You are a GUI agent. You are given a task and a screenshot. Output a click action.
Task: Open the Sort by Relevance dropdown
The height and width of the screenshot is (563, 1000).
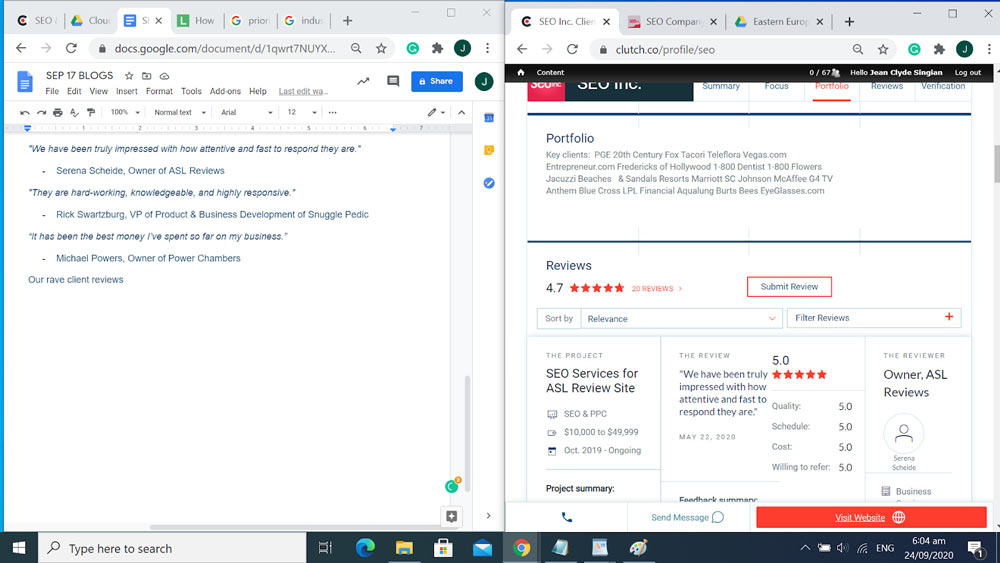tap(681, 318)
